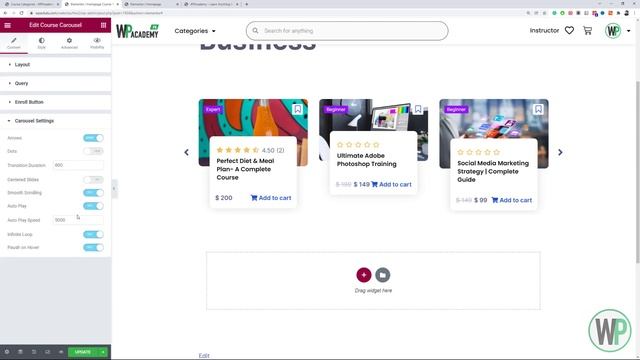Open the Social Media Marketing thumbnail
The height and width of the screenshot is (360, 640).
(494, 120)
